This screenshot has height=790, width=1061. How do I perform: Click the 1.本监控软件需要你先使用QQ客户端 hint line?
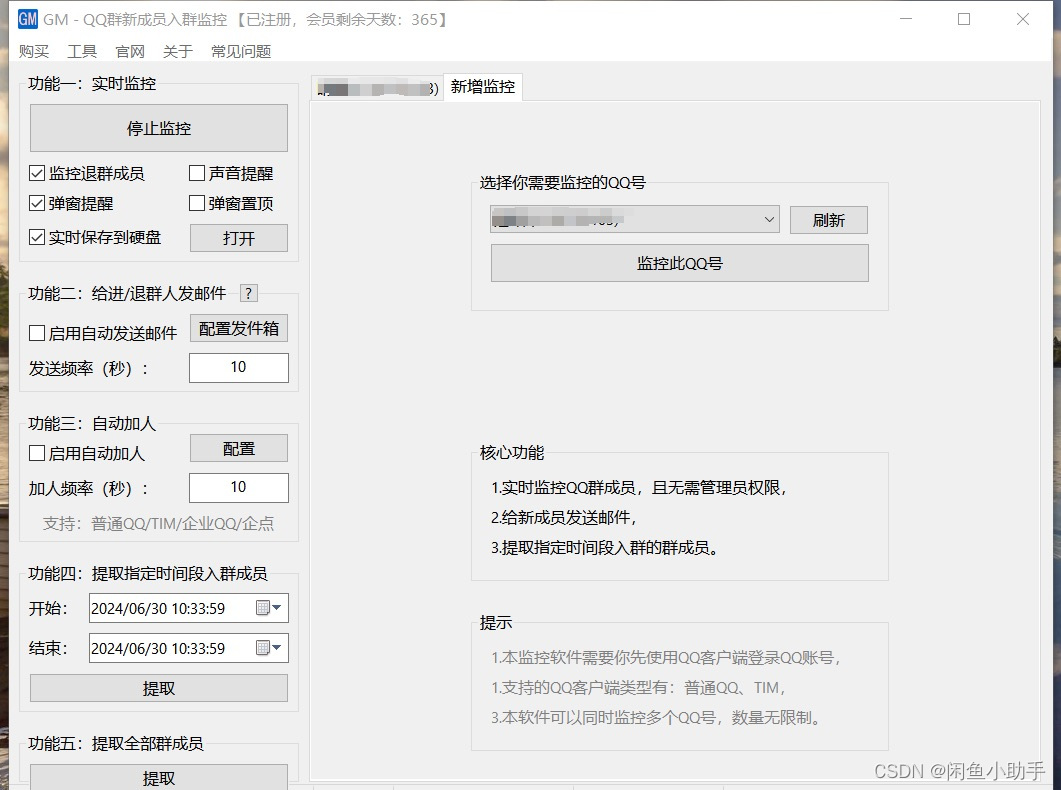click(665, 657)
